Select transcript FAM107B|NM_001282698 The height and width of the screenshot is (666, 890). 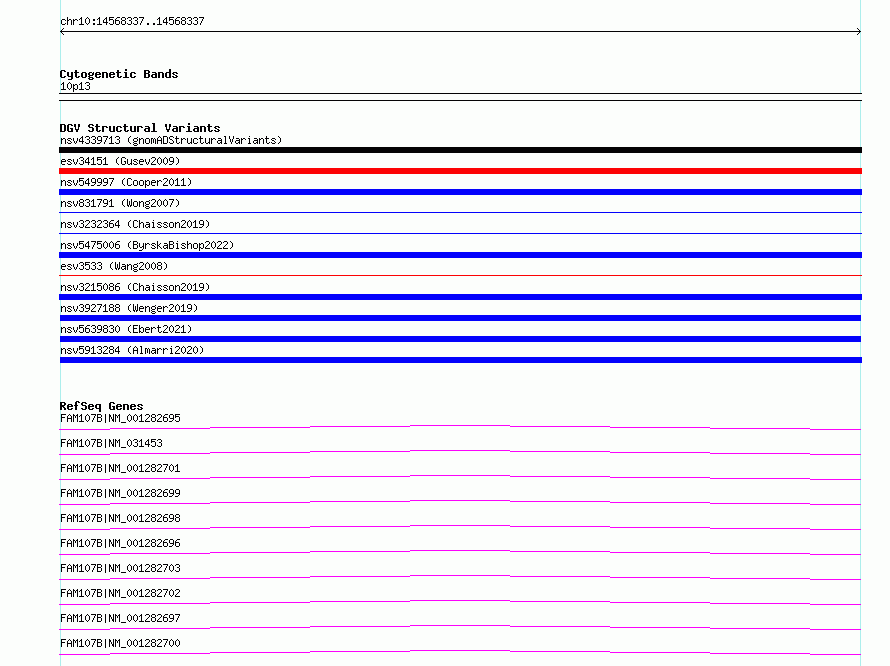click(x=120, y=518)
